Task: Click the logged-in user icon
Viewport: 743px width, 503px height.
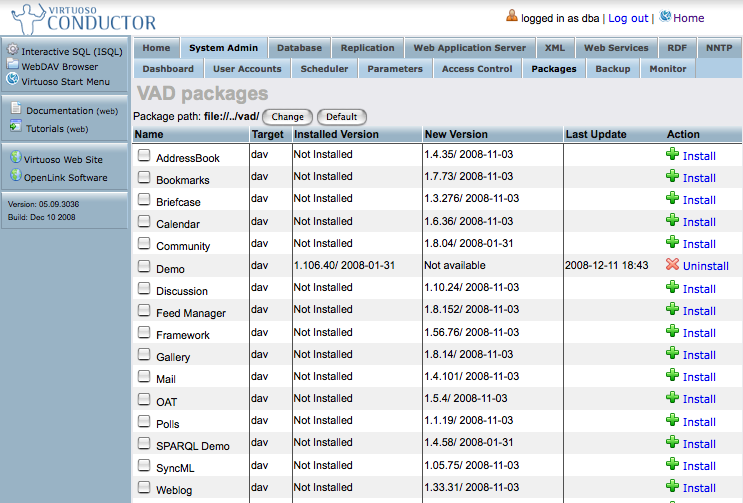Action: 512,16
